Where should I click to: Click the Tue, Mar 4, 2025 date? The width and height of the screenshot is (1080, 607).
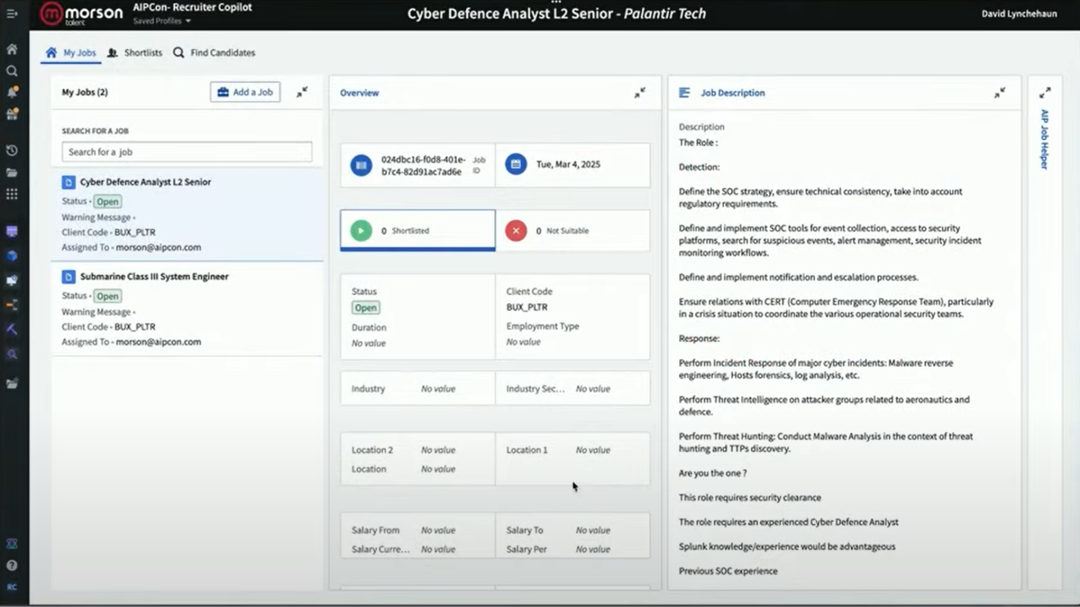(568, 164)
